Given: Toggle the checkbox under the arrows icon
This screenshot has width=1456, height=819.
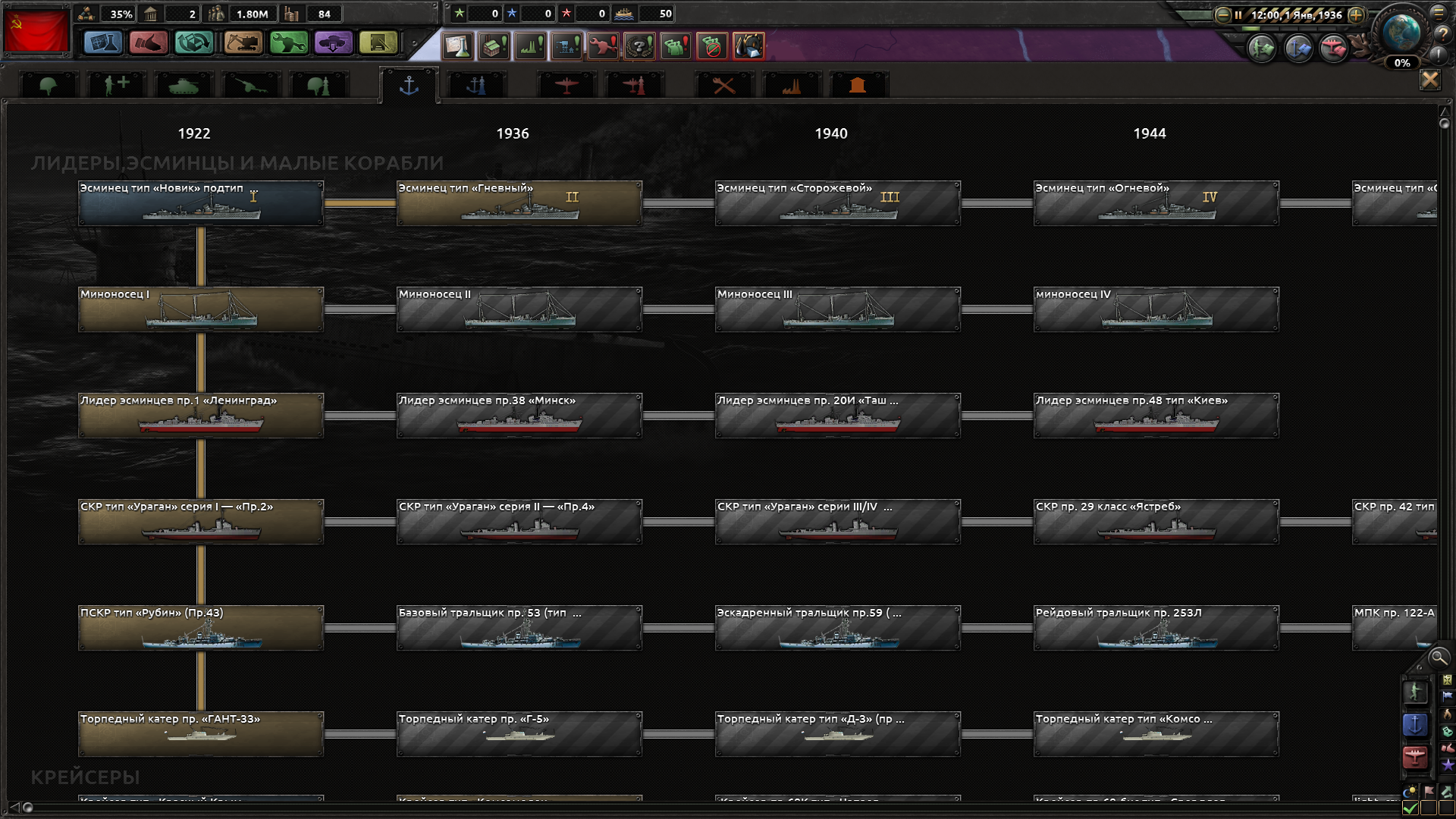Looking at the screenshot, I should (x=1447, y=808).
